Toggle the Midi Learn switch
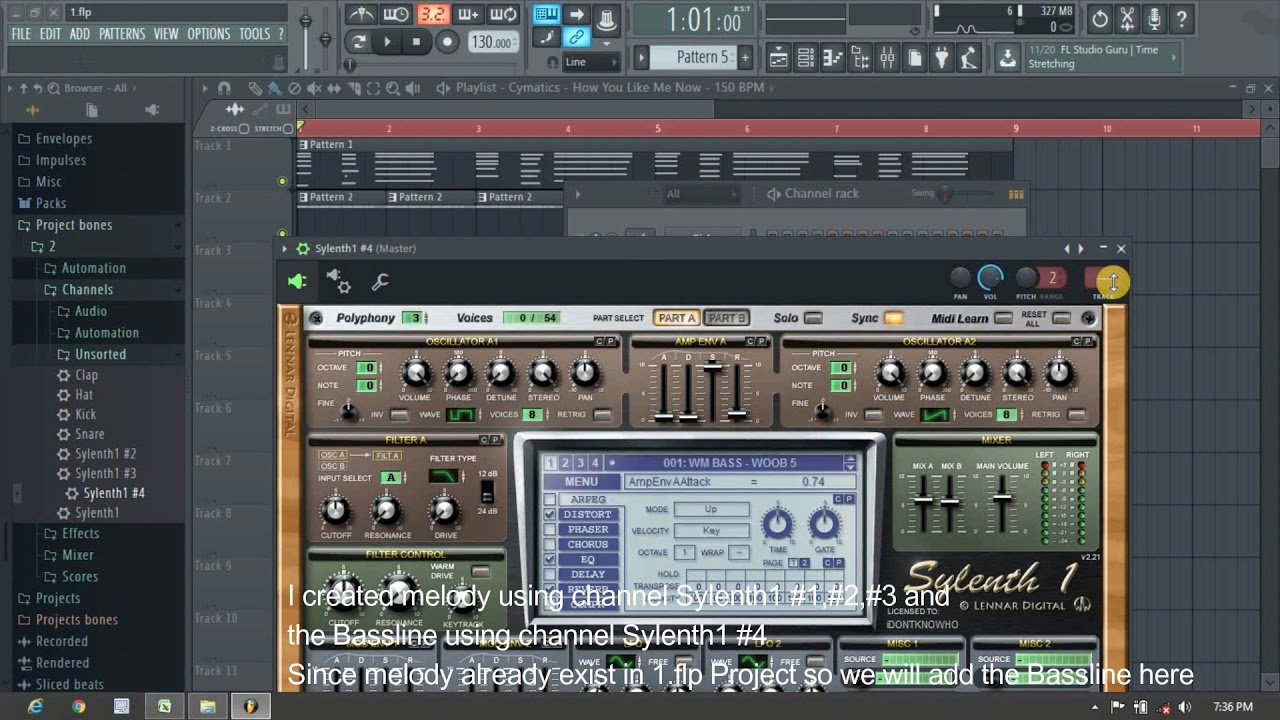Image resolution: width=1280 pixels, height=720 pixels. pos(1003,318)
